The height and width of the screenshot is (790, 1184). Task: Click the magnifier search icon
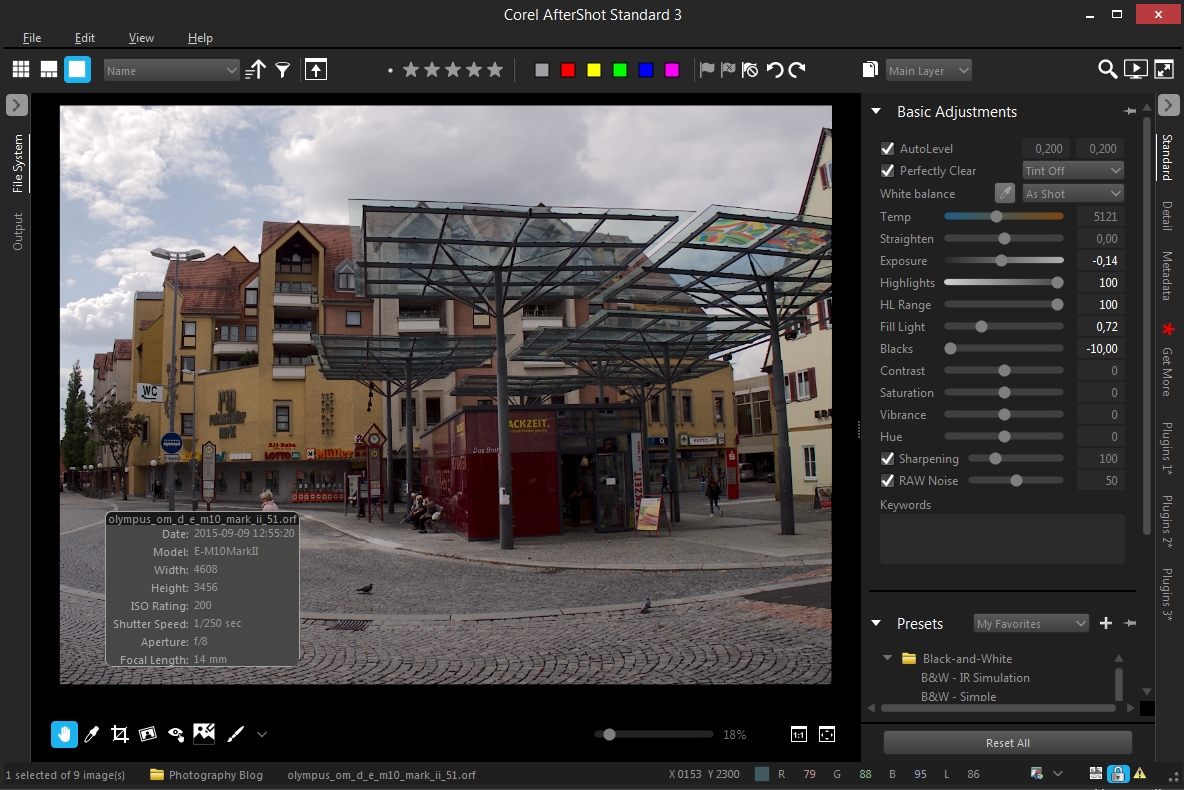1107,69
